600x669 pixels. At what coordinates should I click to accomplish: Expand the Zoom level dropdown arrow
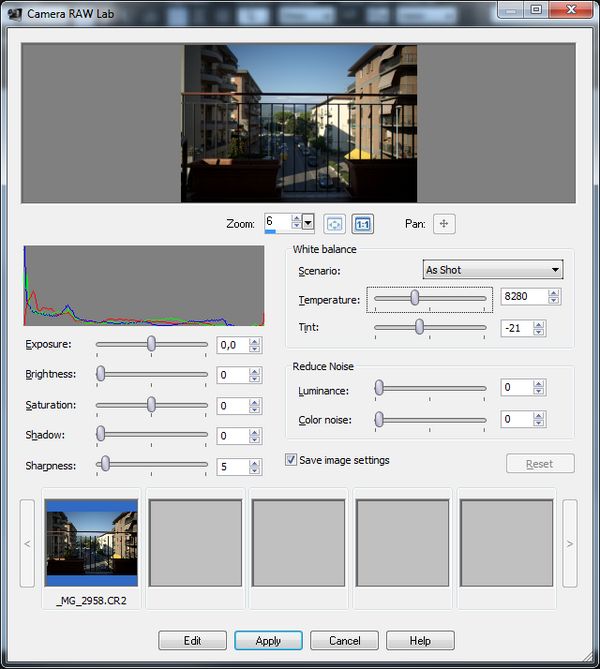tap(308, 223)
